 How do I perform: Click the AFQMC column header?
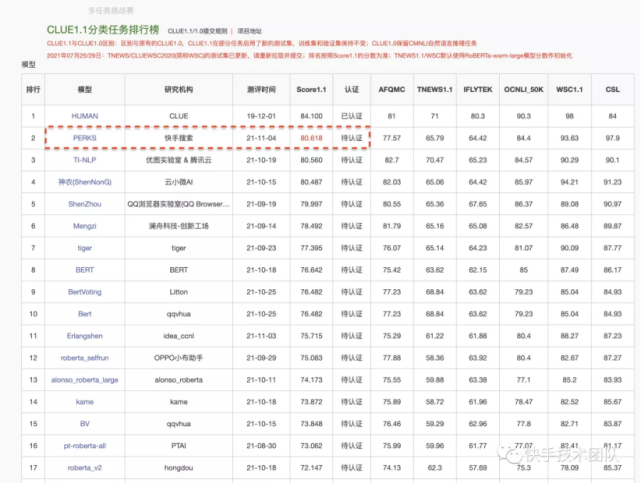[392, 89]
